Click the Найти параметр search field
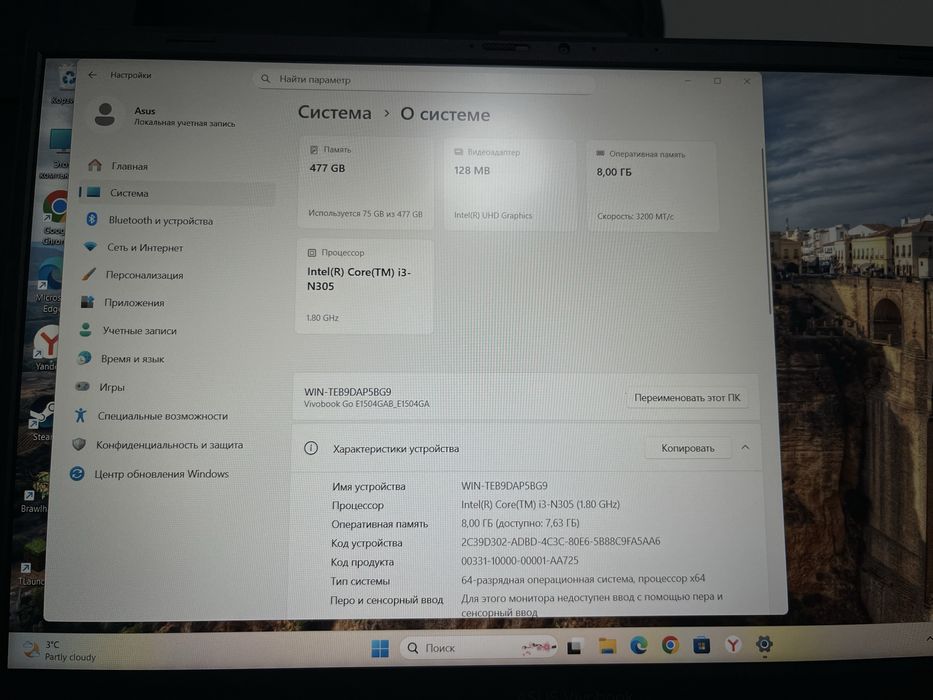Viewport: 933px width, 700px height. tap(424, 80)
